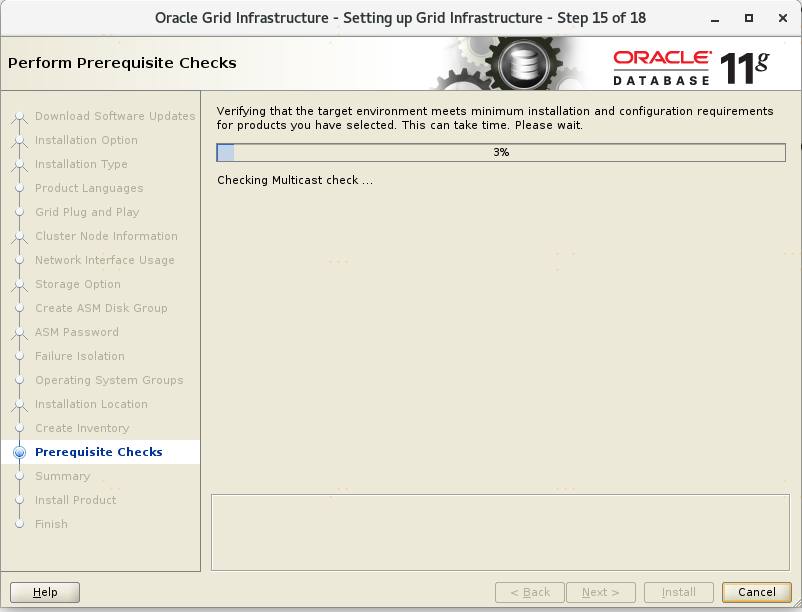The width and height of the screenshot is (802, 612).
Task: Click the Oracle Database 11g logo
Action: tap(691, 66)
